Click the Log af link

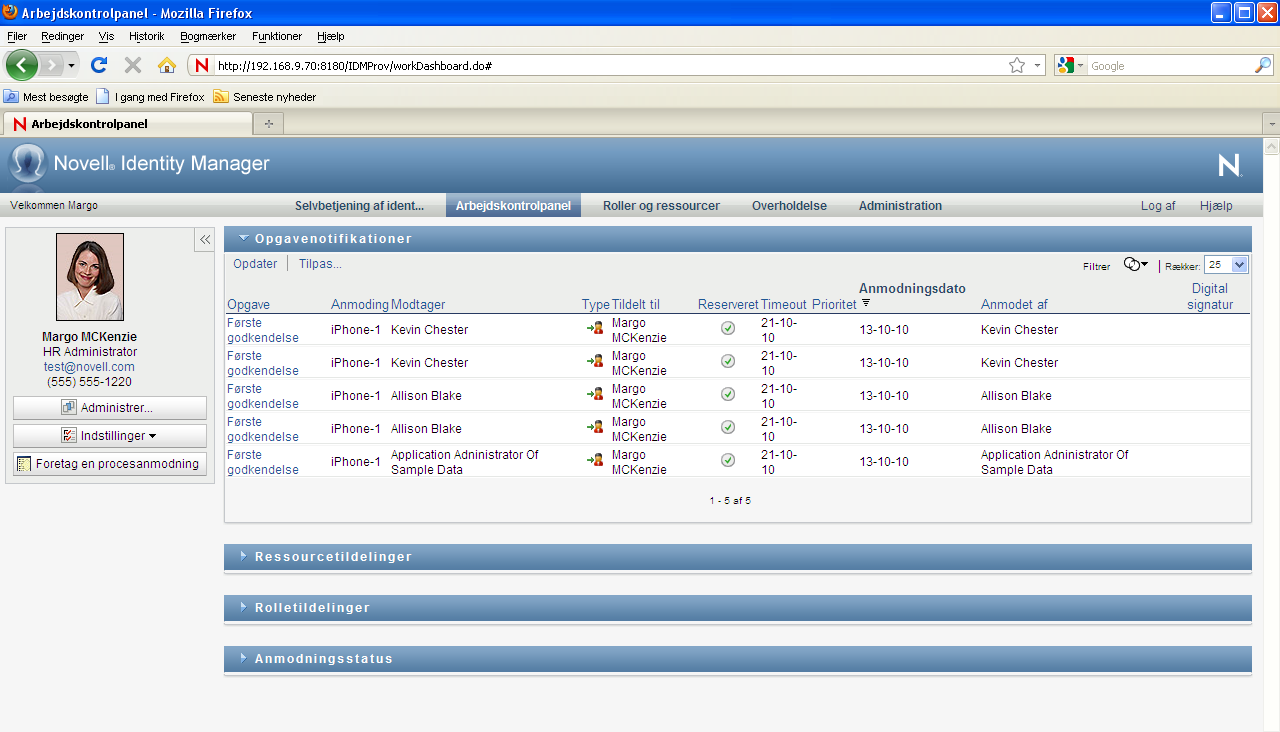pyautogui.click(x=1158, y=206)
